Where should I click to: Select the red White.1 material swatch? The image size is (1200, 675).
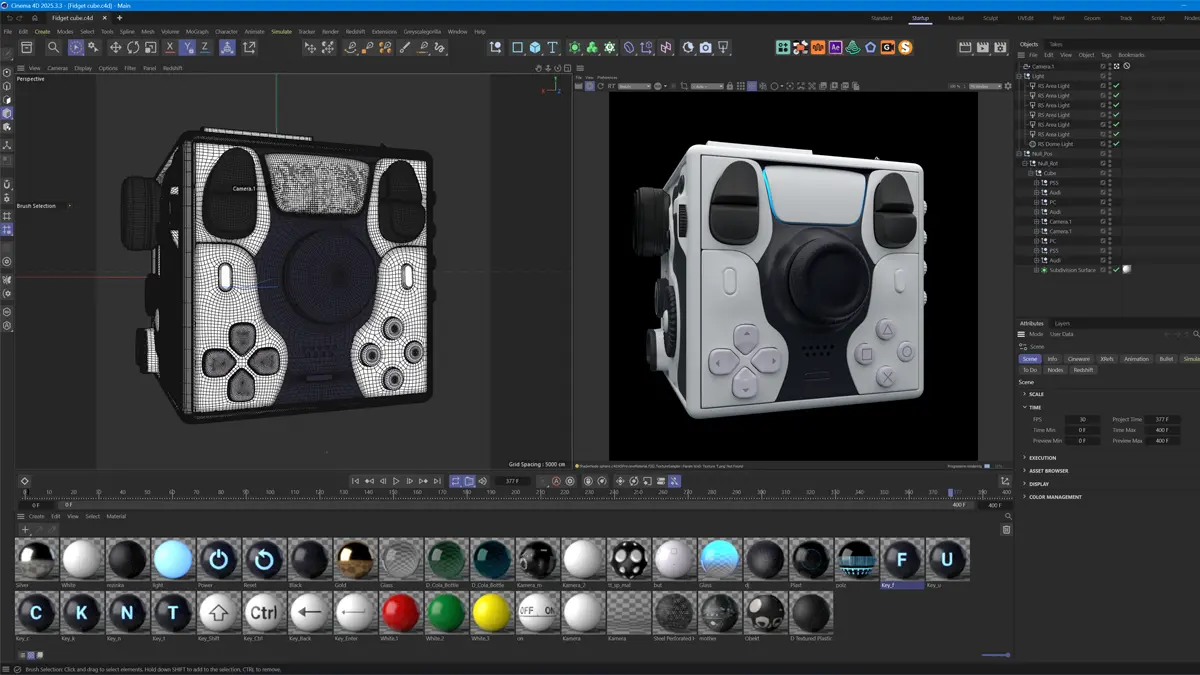tap(400, 613)
